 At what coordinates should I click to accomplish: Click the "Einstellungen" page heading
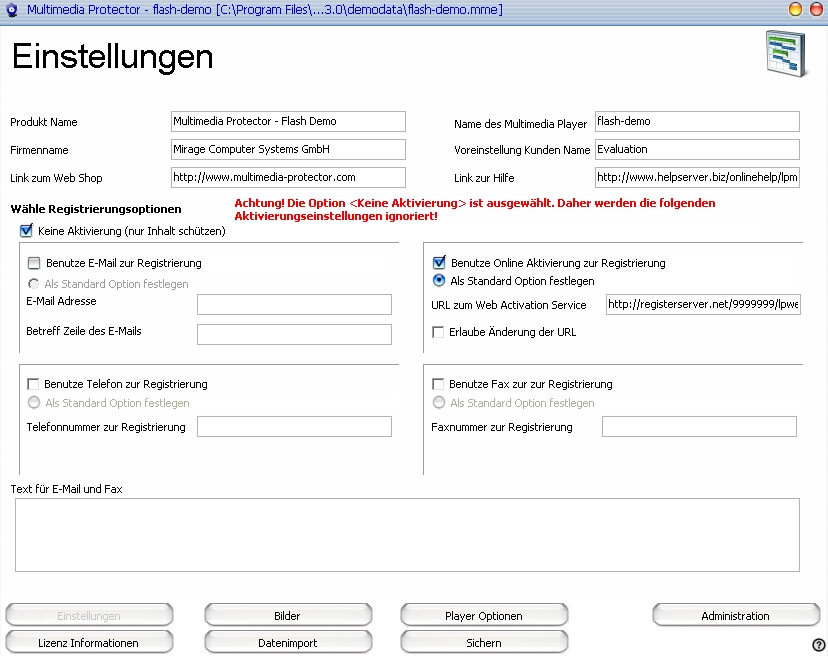[x=112, y=57]
